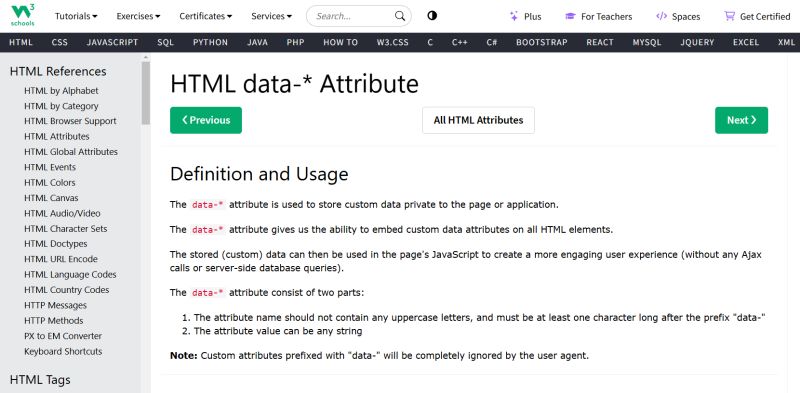Click the For Teachers graduation cap icon

click(570, 16)
